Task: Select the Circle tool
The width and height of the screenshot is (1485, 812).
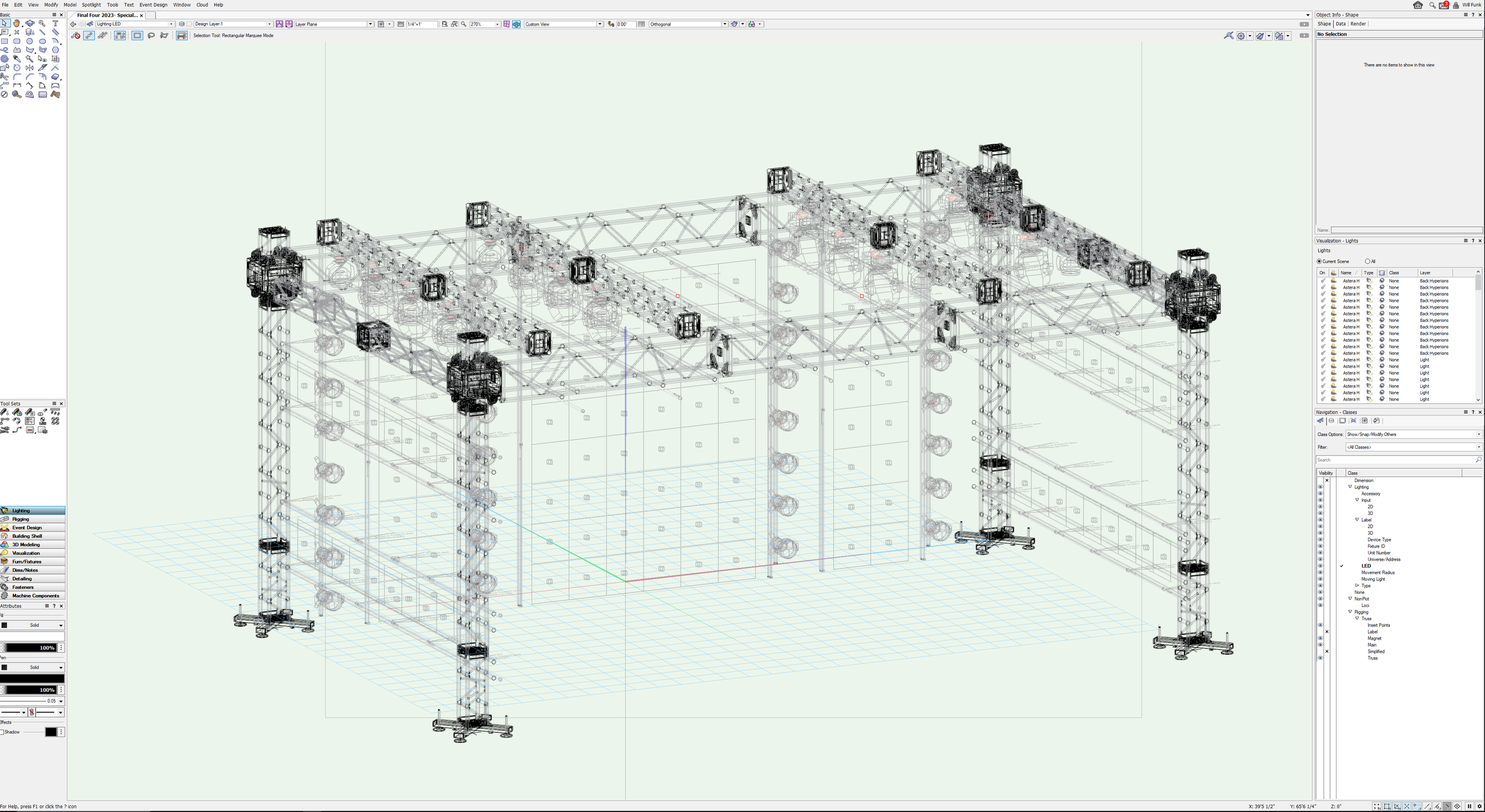Action: [30, 41]
